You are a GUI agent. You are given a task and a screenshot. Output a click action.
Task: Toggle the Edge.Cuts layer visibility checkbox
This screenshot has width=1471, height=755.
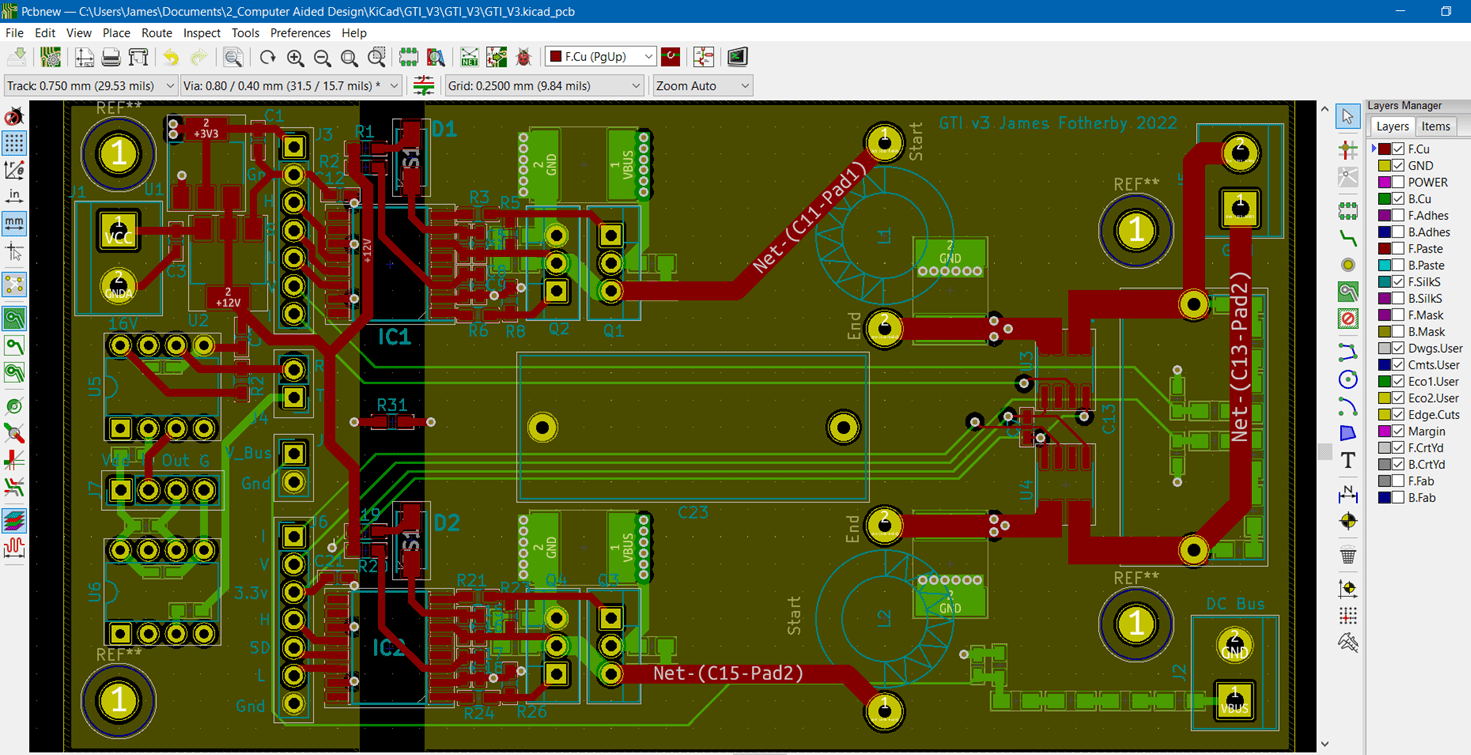point(1398,414)
